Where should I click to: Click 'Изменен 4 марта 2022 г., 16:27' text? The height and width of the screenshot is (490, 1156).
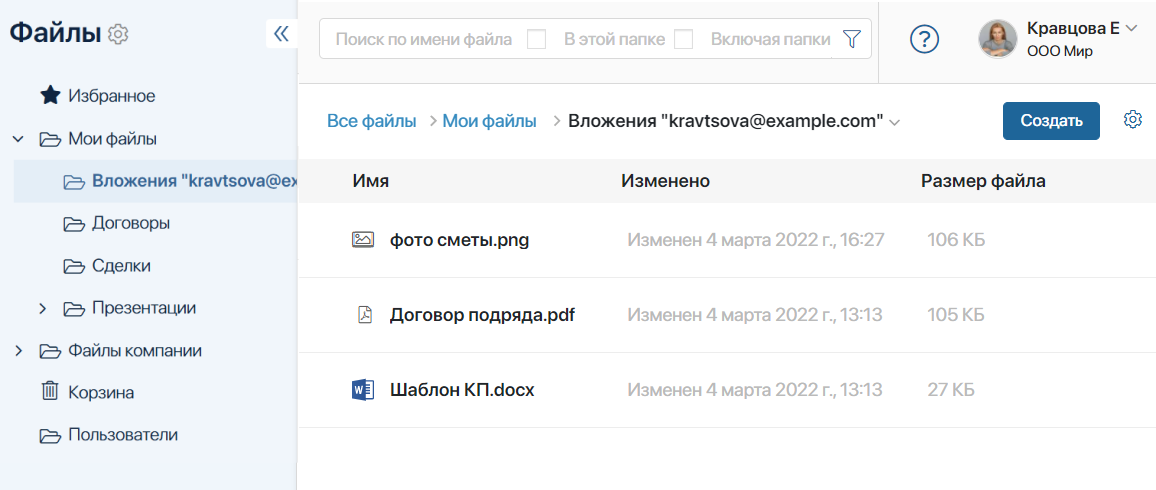pos(756,240)
